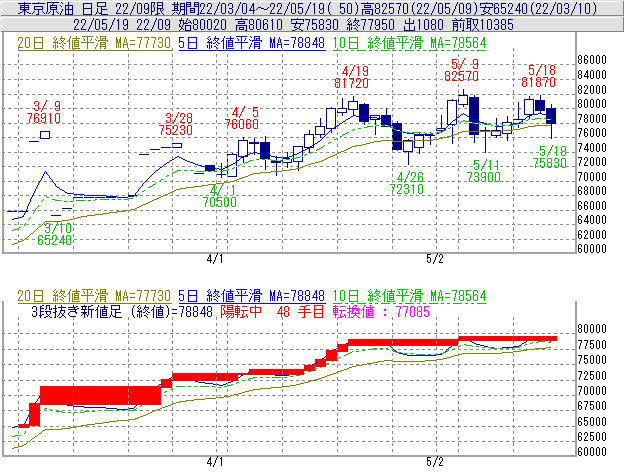Click the 77500 price level on lower axis
The height and width of the screenshot is (475, 624).
tap(592, 345)
